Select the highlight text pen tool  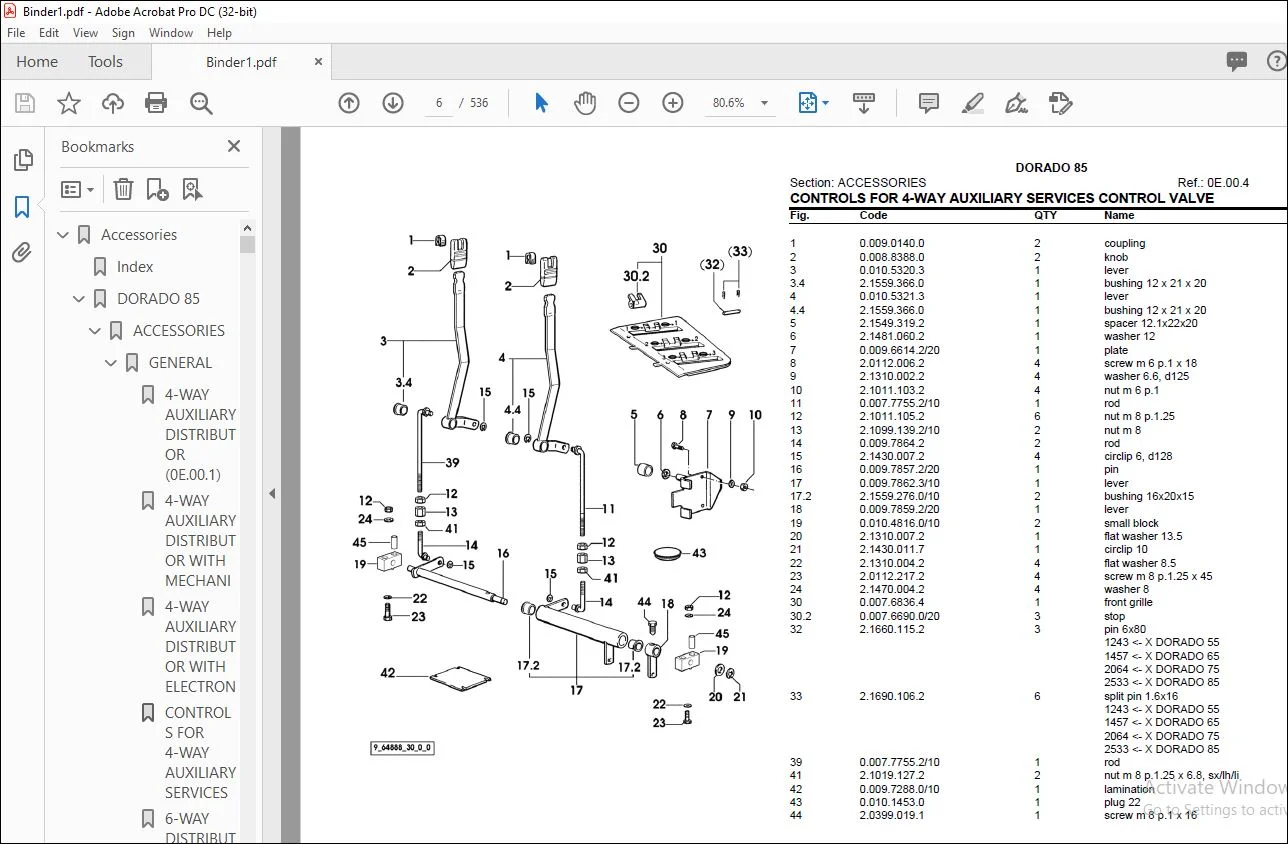pos(972,103)
